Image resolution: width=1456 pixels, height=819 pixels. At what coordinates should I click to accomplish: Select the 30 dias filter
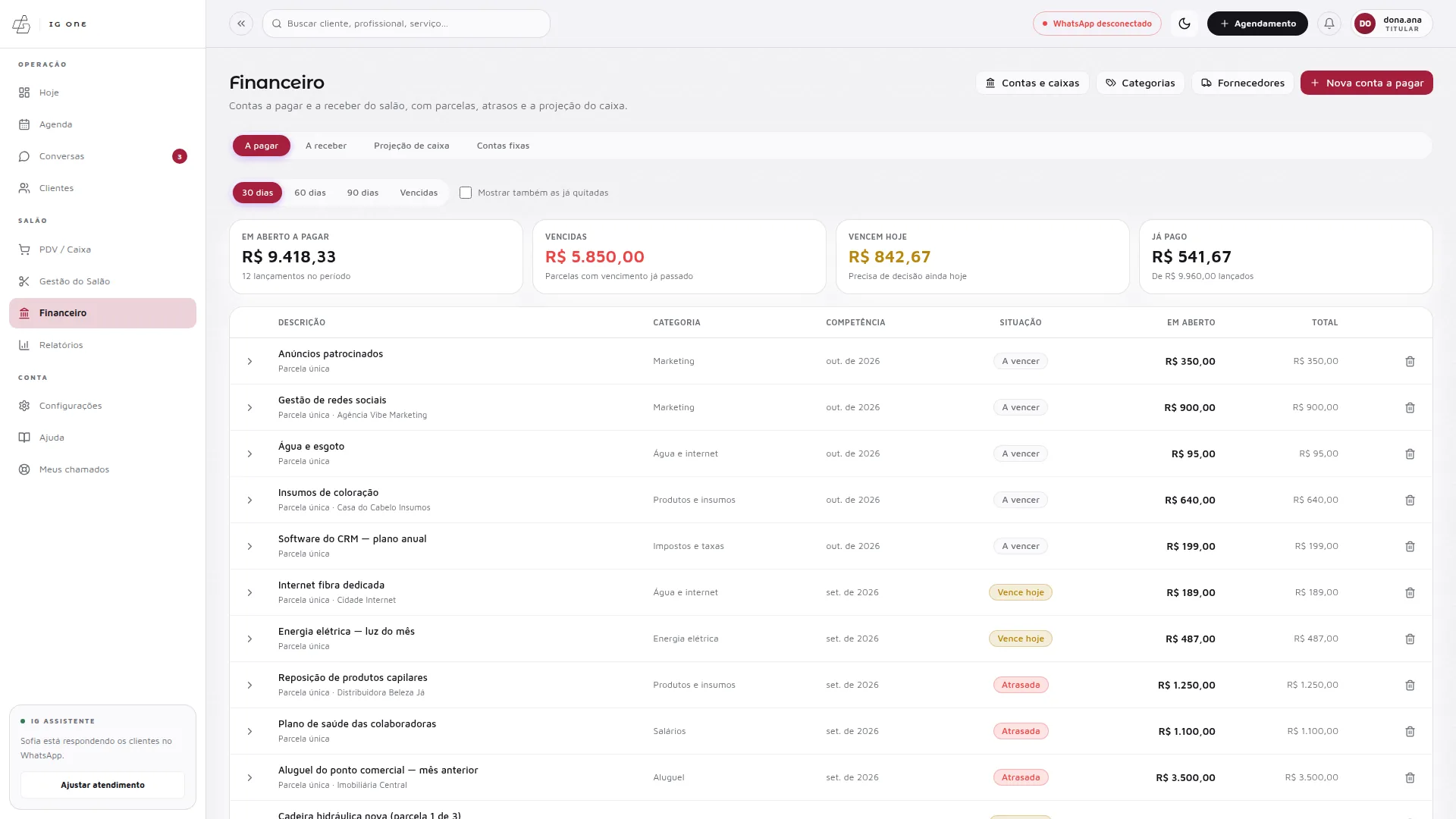tap(257, 193)
